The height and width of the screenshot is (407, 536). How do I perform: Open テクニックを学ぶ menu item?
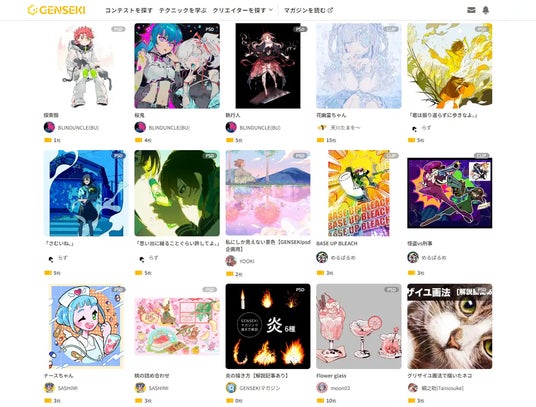[x=183, y=10]
